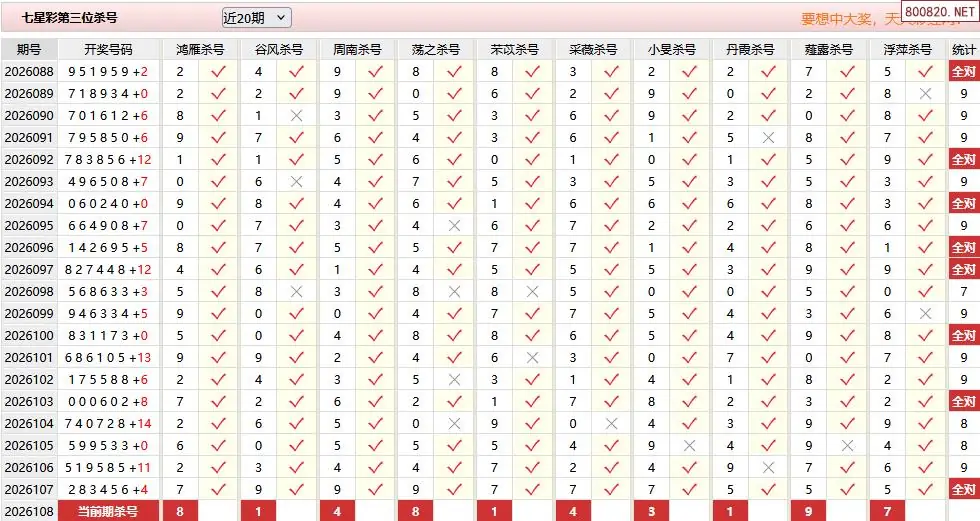Click the red checkmark in 鸿雁杀号 row 2026088
The height and width of the screenshot is (521, 980).
pos(218,72)
